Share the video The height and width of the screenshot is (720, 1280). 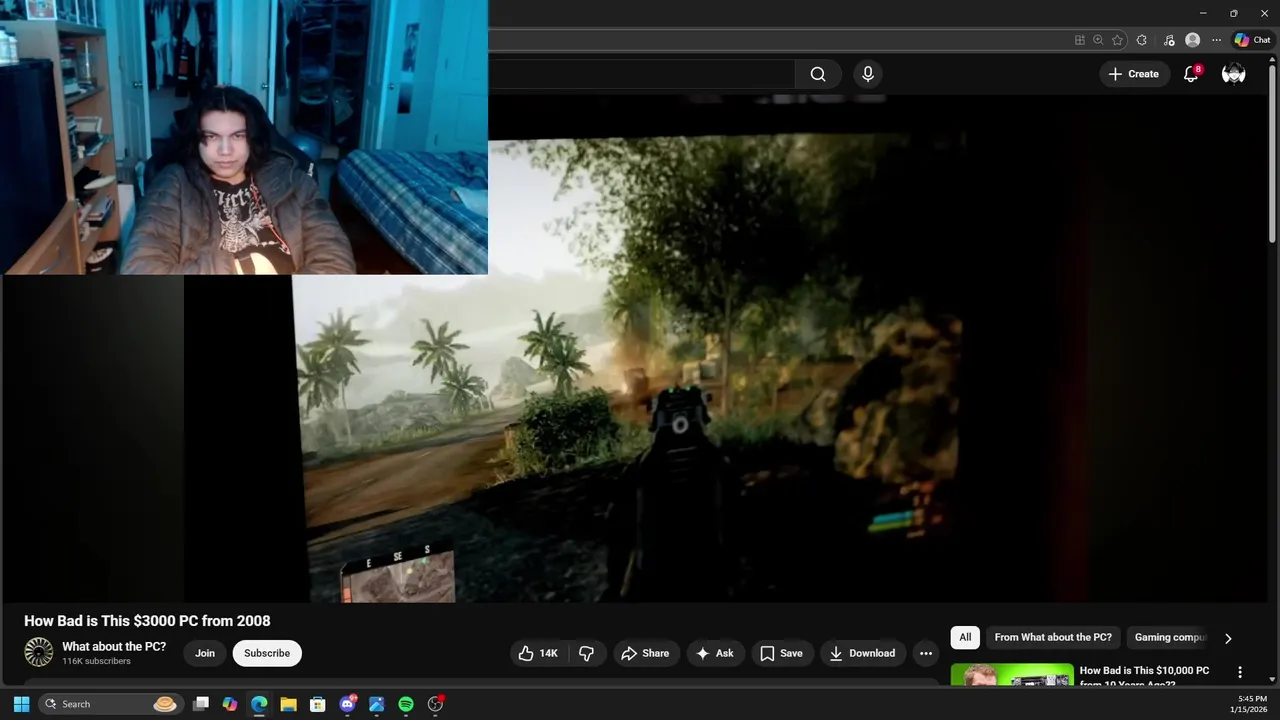[645, 653]
